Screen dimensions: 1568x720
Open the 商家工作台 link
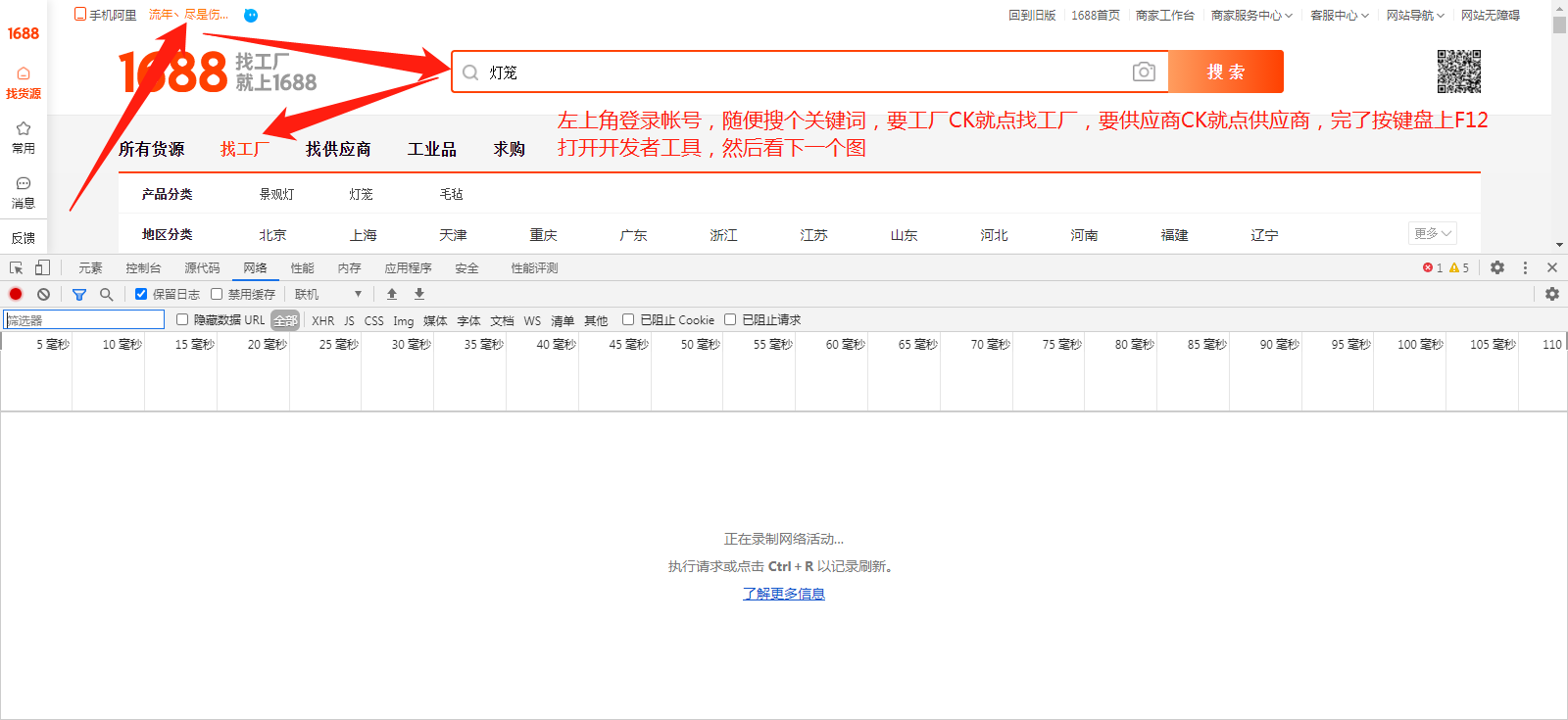point(1165,16)
